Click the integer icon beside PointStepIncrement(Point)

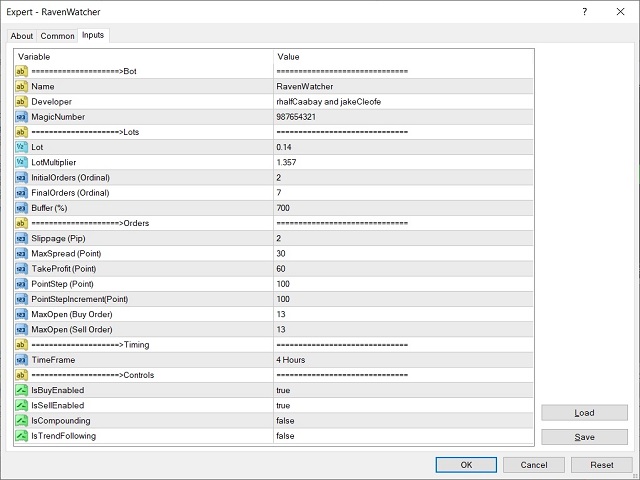pyautogui.click(x=21, y=299)
